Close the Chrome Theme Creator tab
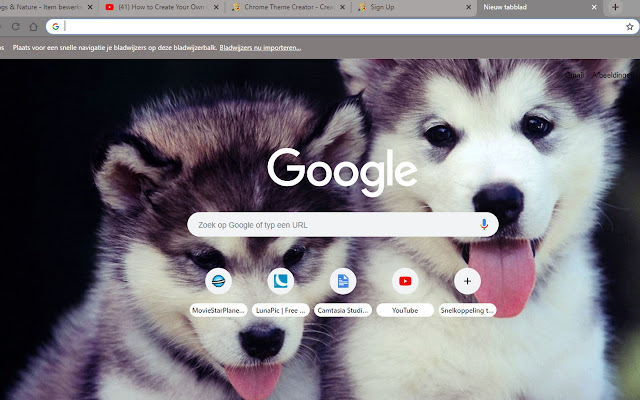 pyautogui.click(x=342, y=7)
